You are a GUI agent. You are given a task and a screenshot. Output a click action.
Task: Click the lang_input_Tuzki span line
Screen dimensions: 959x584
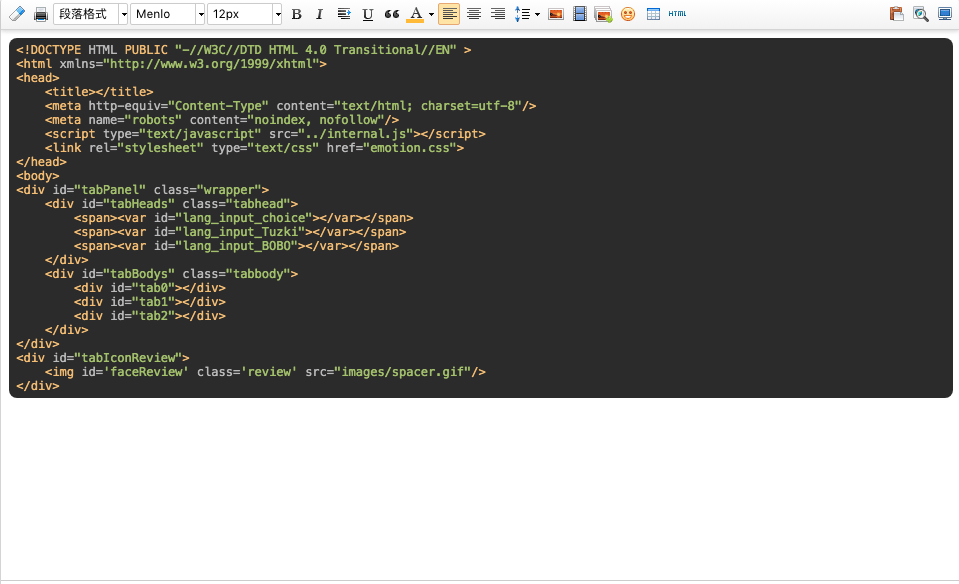(x=240, y=232)
